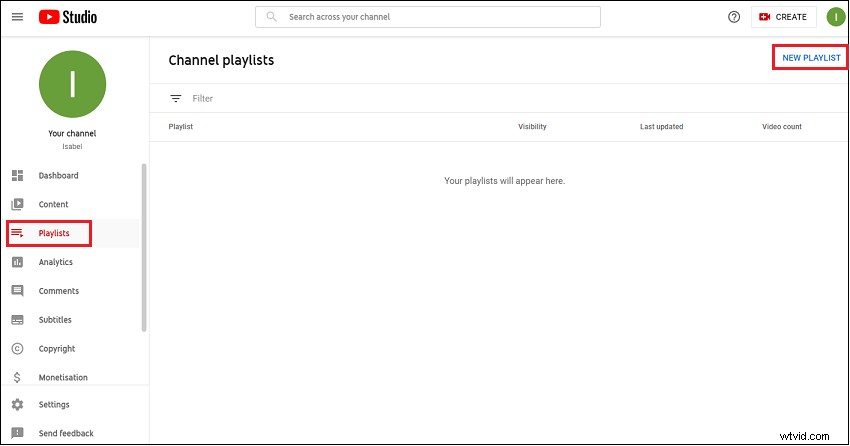
Task: Click the sidebar vertical scrollbar
Action: pyautogui.click(x=144, y=247)
